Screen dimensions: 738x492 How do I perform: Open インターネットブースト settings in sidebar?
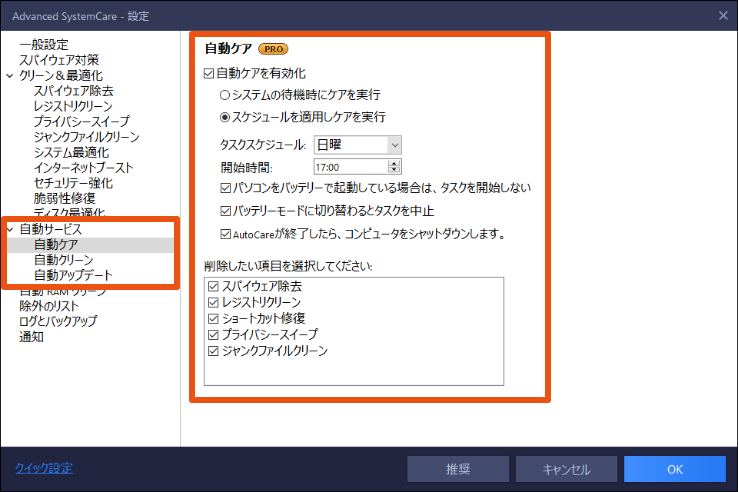[83, 168]
